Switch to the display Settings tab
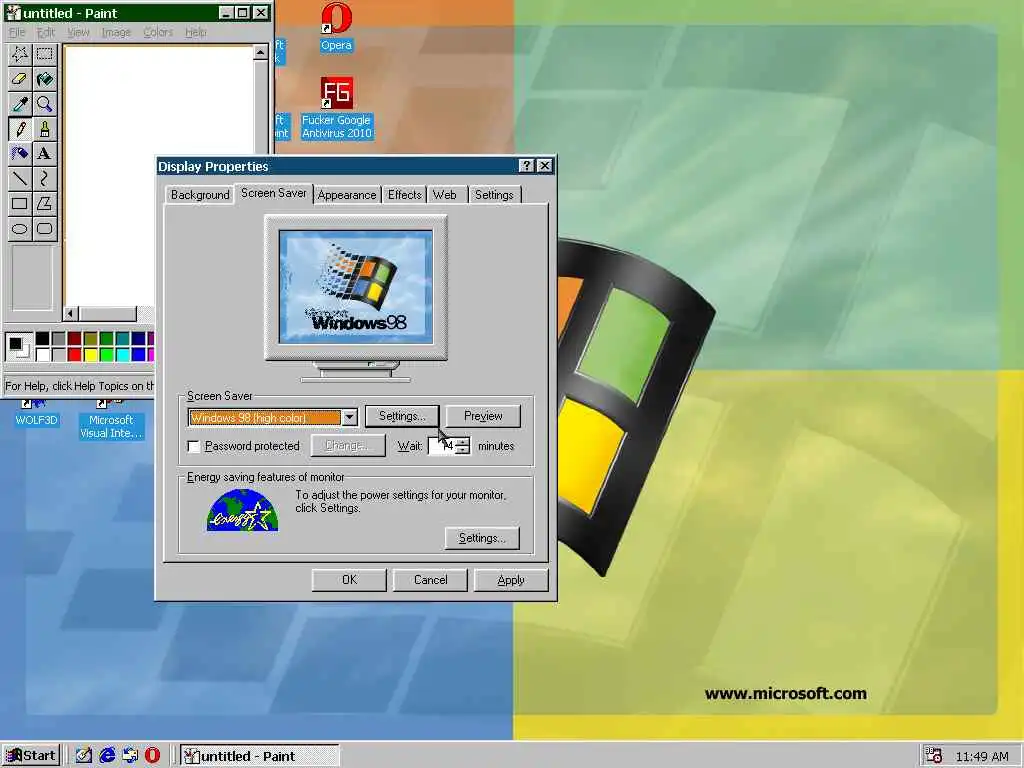 coord(494,195)
